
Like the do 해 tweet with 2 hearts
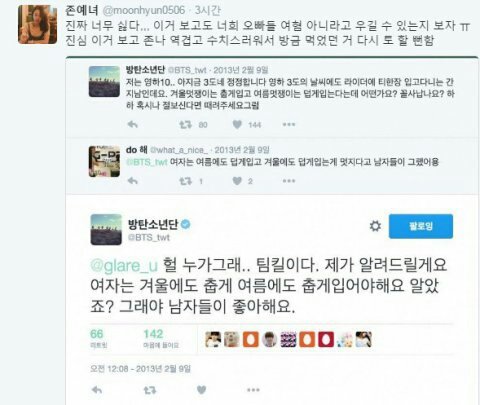tap(237, 181)
